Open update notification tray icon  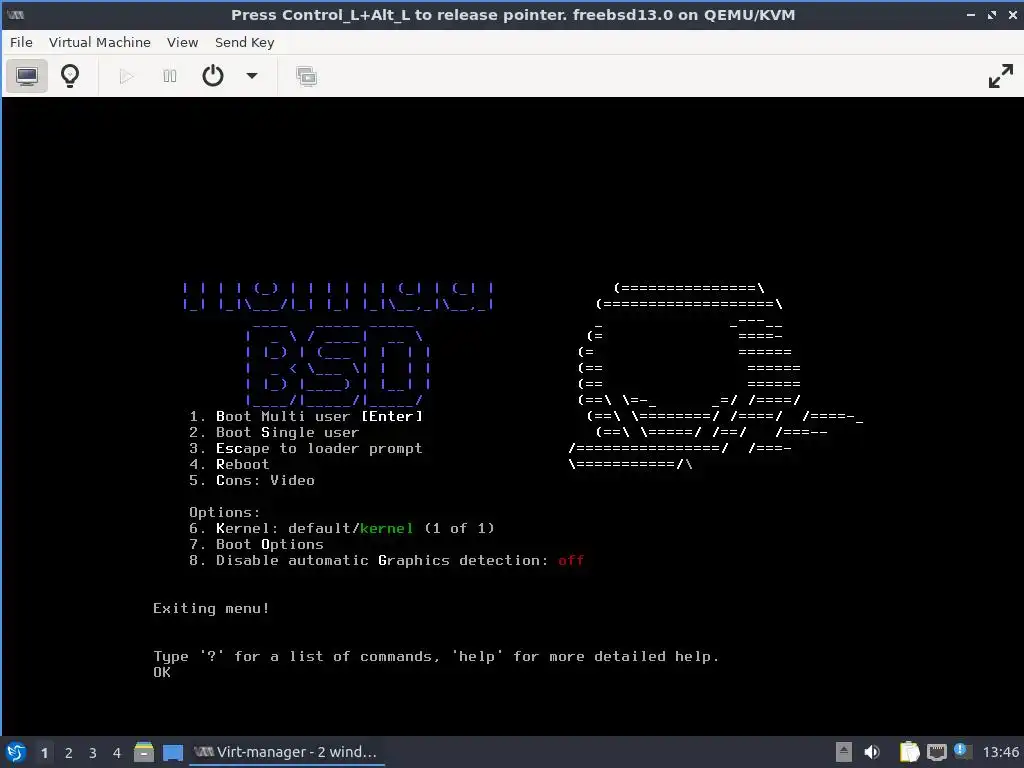pyautogui.click(x=961, y=751)
